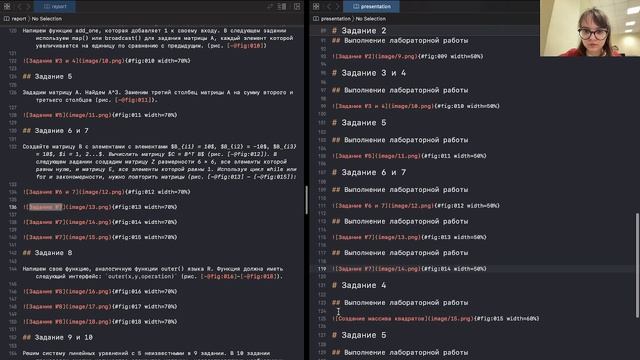Click heading '# Задание 6 и 7' in presentation
This screenshot has height=360, width=640.
(x=369, y=172)
